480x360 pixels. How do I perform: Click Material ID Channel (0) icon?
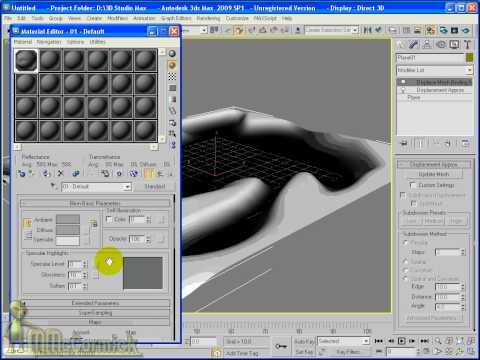119,173
